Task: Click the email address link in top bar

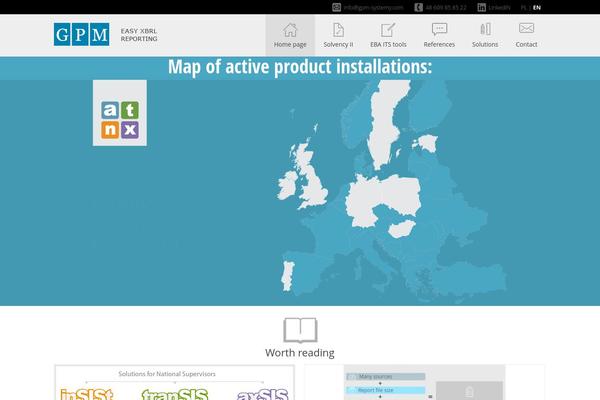Action: [372, 7]
